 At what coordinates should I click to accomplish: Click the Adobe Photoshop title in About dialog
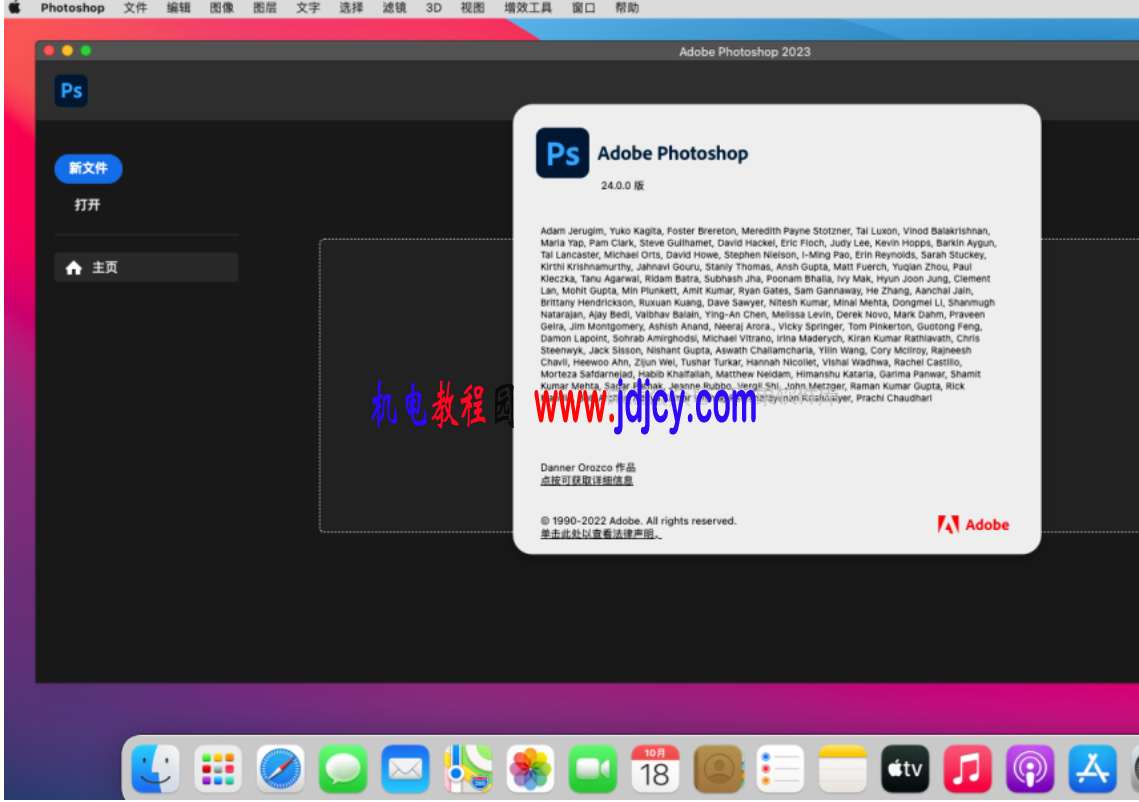(673, 153)
